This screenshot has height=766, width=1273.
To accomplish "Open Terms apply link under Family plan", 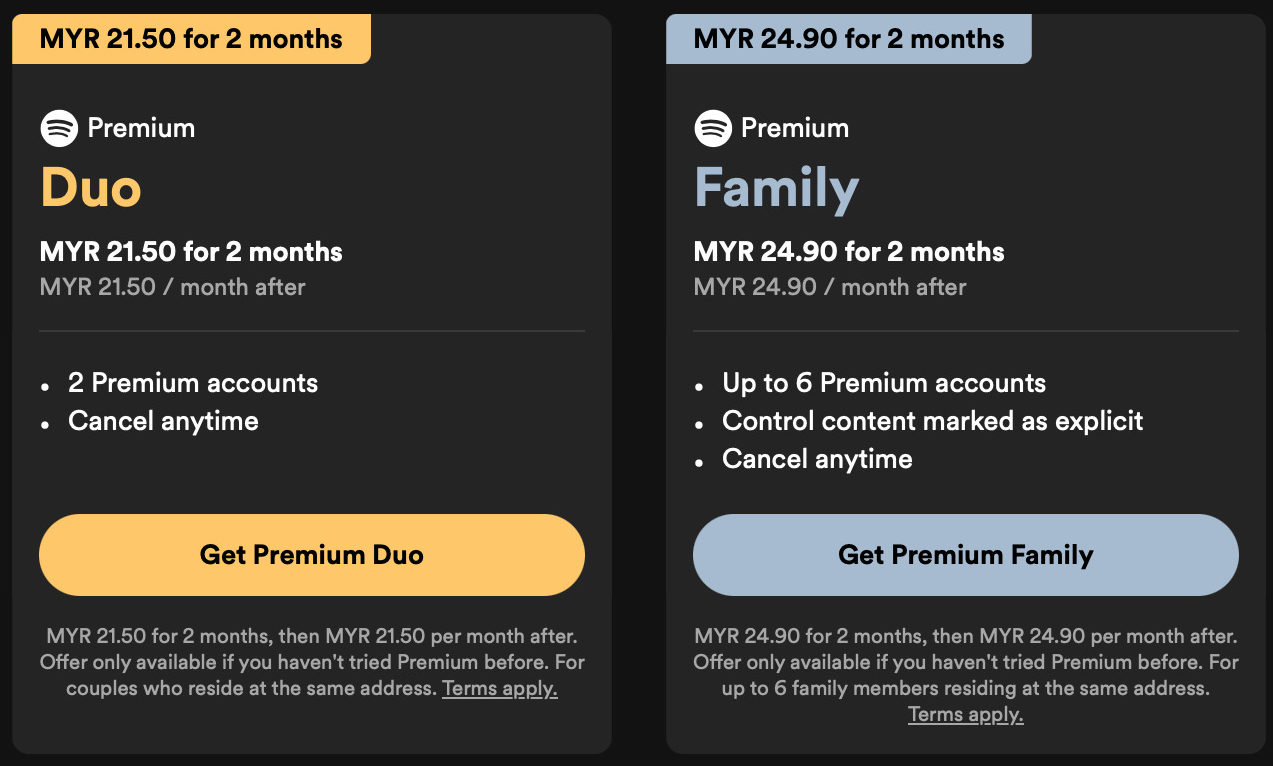I will click(965, 715).
